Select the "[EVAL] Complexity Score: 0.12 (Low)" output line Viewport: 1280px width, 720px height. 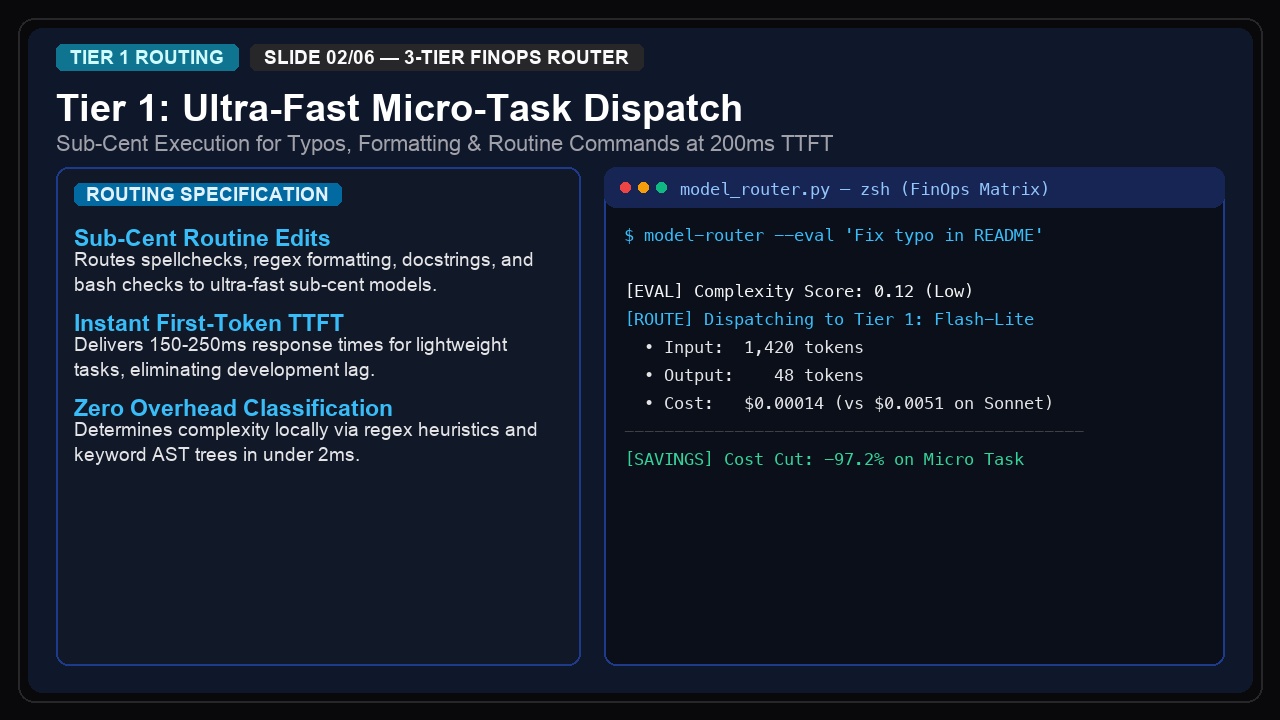[799, 291]
